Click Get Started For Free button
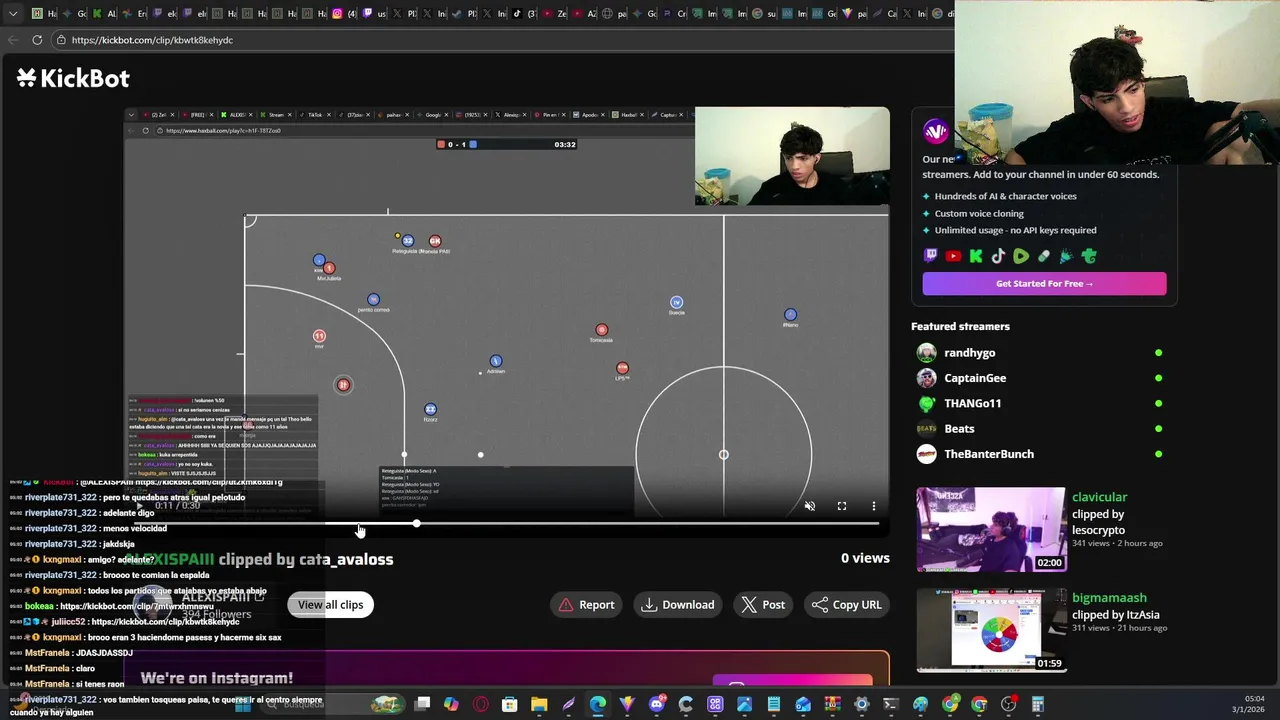Viewport: 1280px width, 720px height. click(x=1044, y=283)
